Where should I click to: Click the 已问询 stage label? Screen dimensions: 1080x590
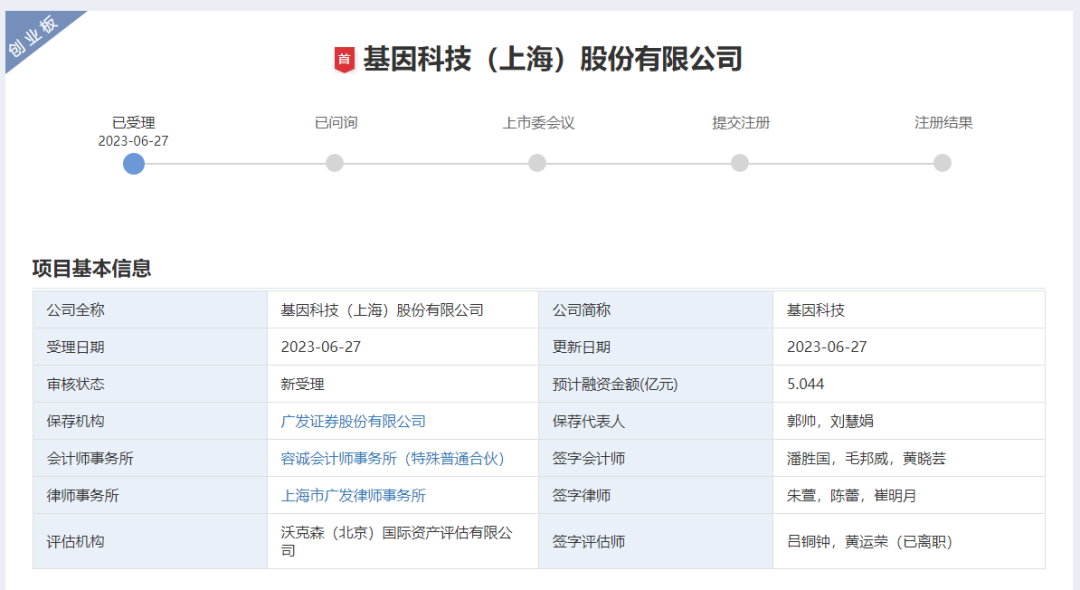coord(336,123)
